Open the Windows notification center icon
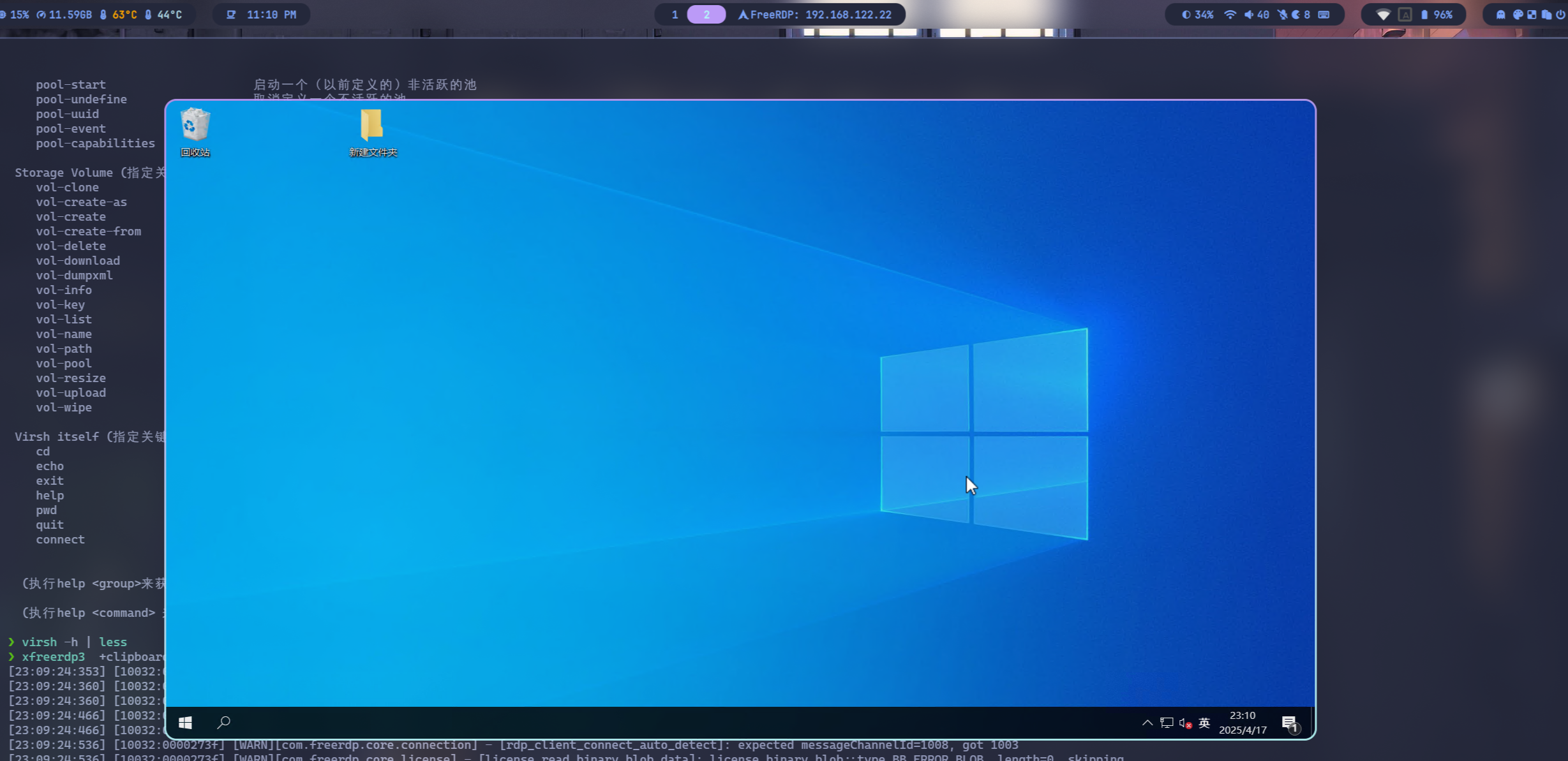Image resolution: width=1568 pixels, height=761 pixels. pos(1289,723)
